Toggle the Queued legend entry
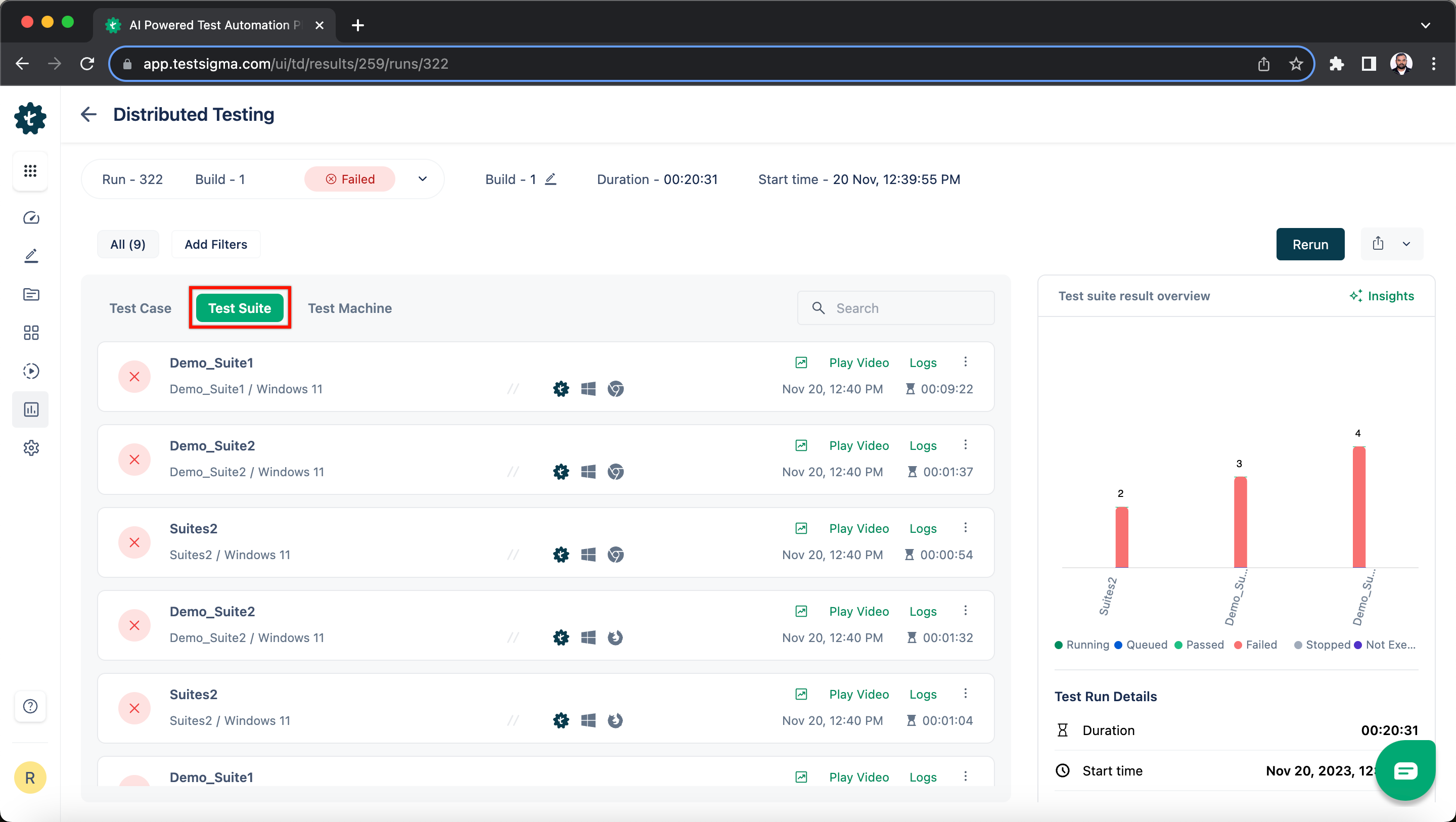The height and width of the screenshot is (822, 1456). point(1141,645)
